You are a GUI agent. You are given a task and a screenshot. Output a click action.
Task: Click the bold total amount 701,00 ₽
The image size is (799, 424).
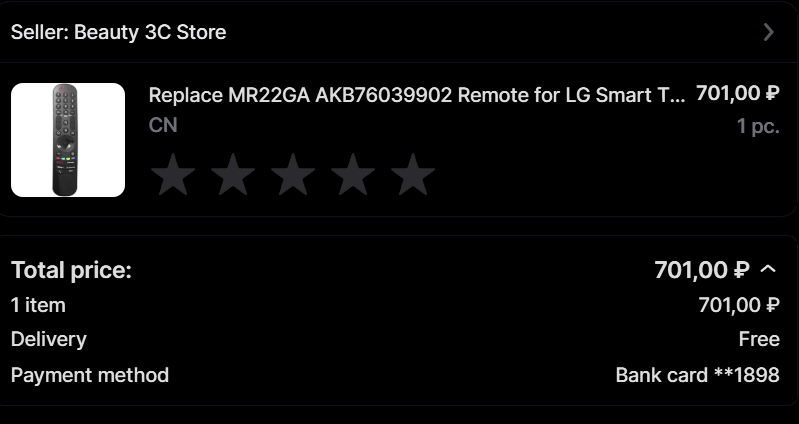click(x=701, y=270)
